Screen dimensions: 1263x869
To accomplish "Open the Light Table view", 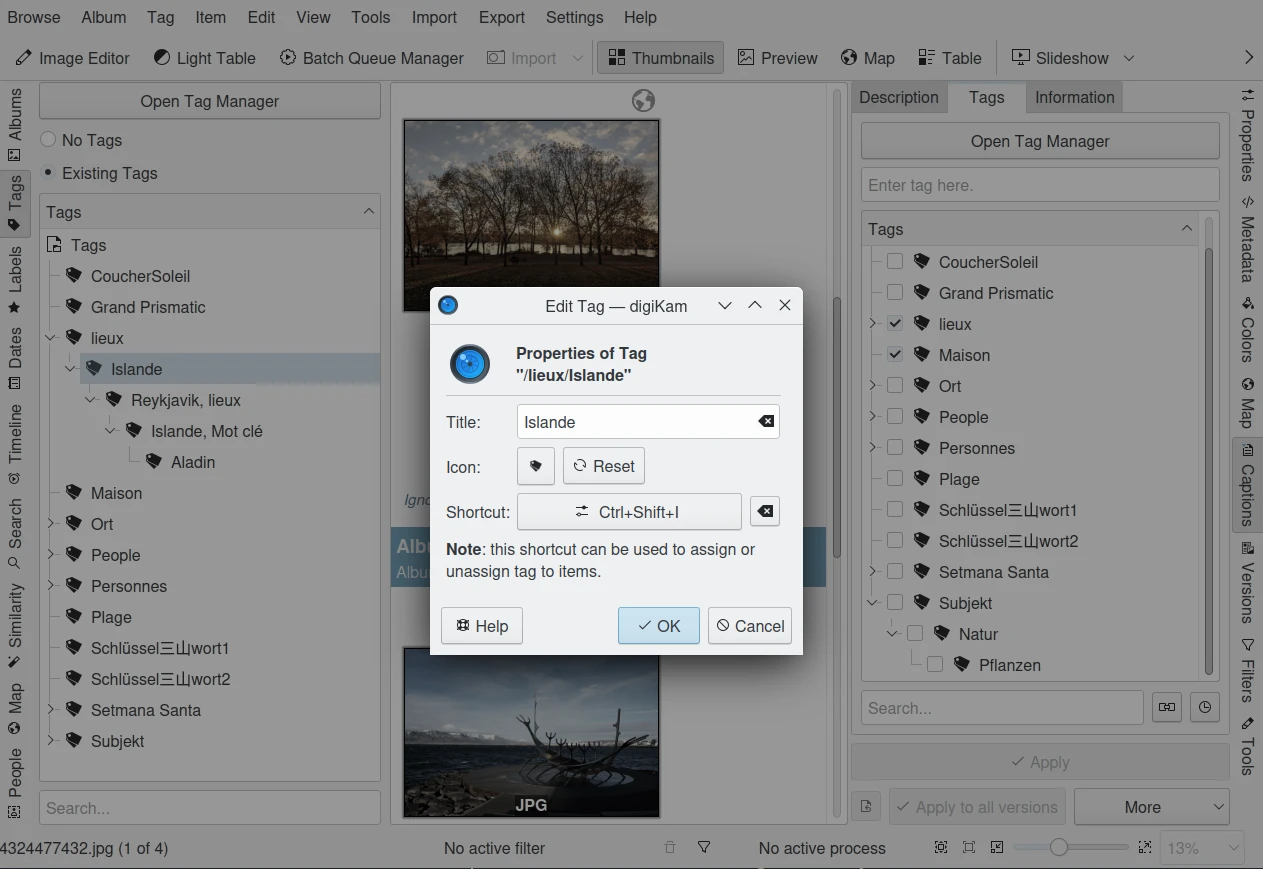I will (x=204, y=58).
